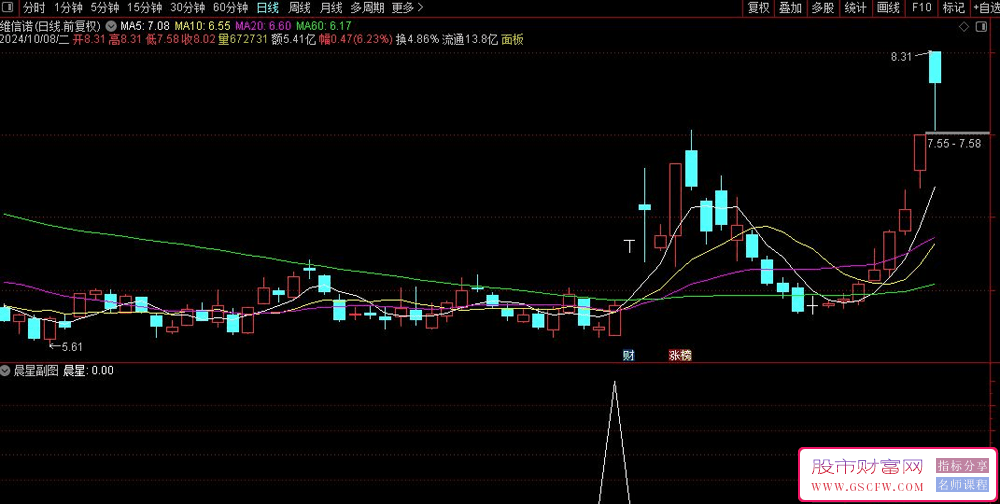This screenshot has width=1000, height=504.
Task: Open the F10 company info button
Action: click(922, 8)
